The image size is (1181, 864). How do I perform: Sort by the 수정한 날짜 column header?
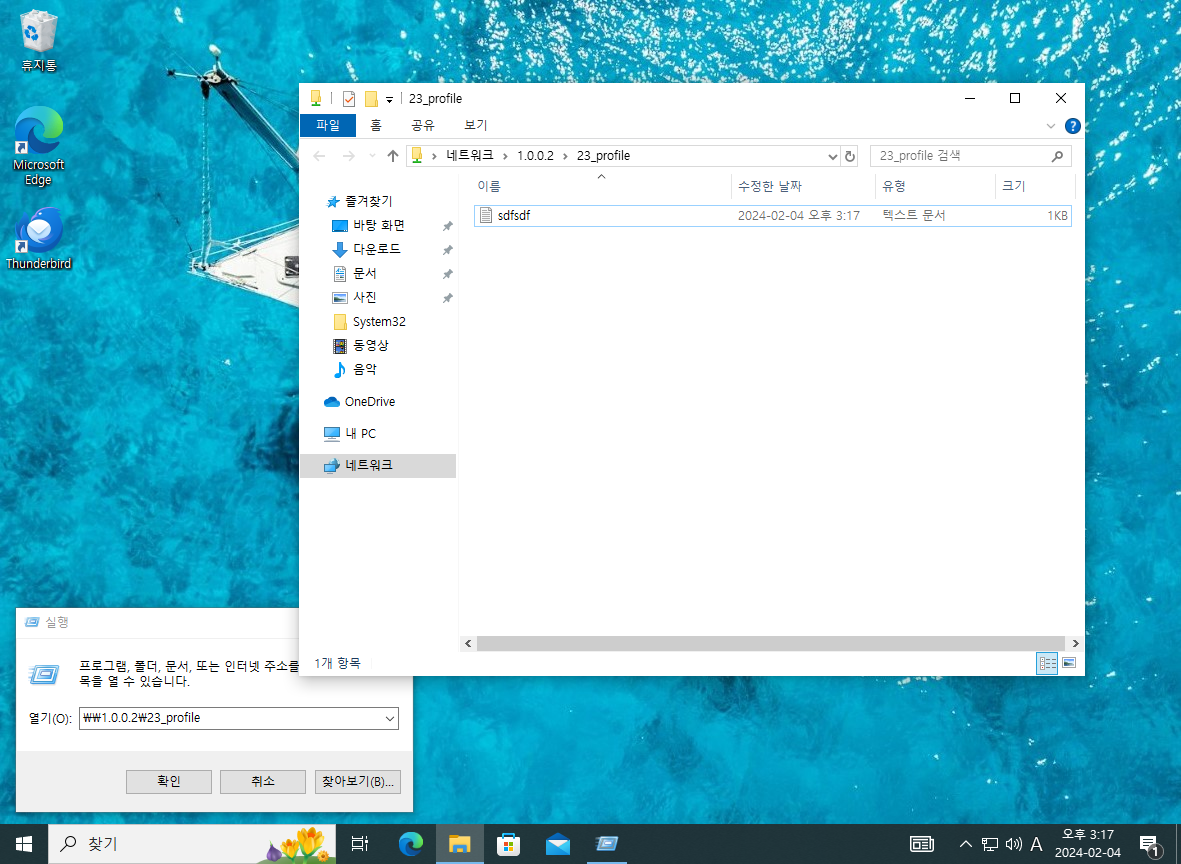tap(803, 186)
